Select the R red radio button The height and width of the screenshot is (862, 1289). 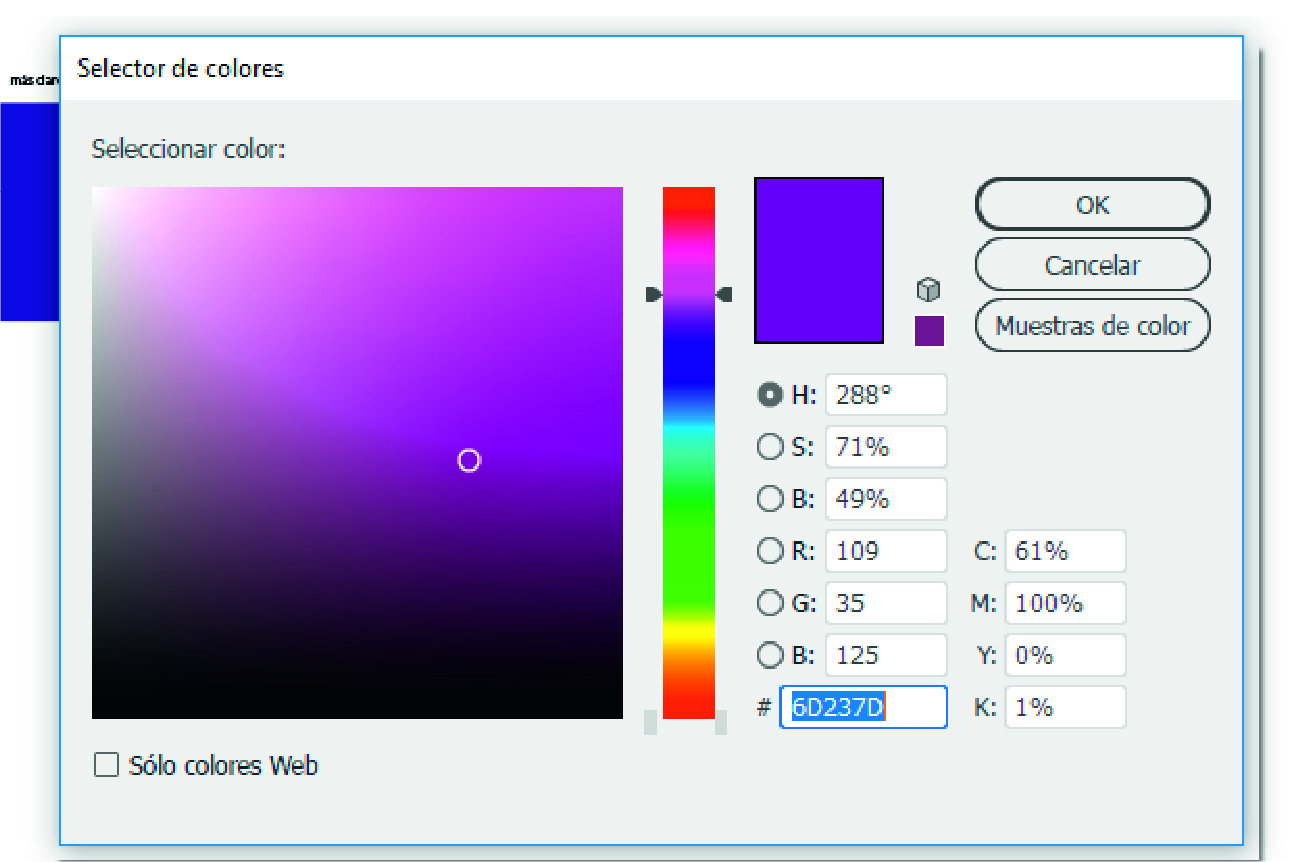[x=770, y=551]
